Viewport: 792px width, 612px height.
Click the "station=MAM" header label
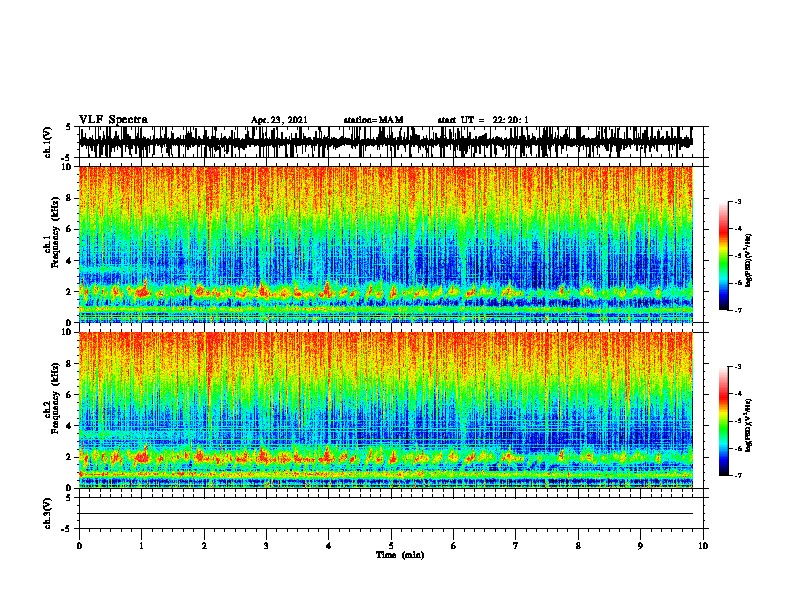(373, 120)
